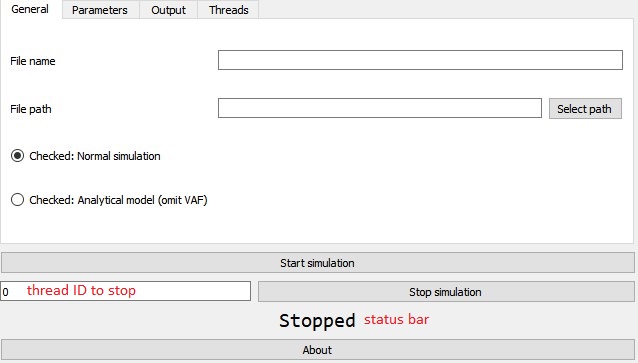Viewport: 638px width, 363px height.
Task: Switch to the General tab
Action: click(x=31, y=9)
